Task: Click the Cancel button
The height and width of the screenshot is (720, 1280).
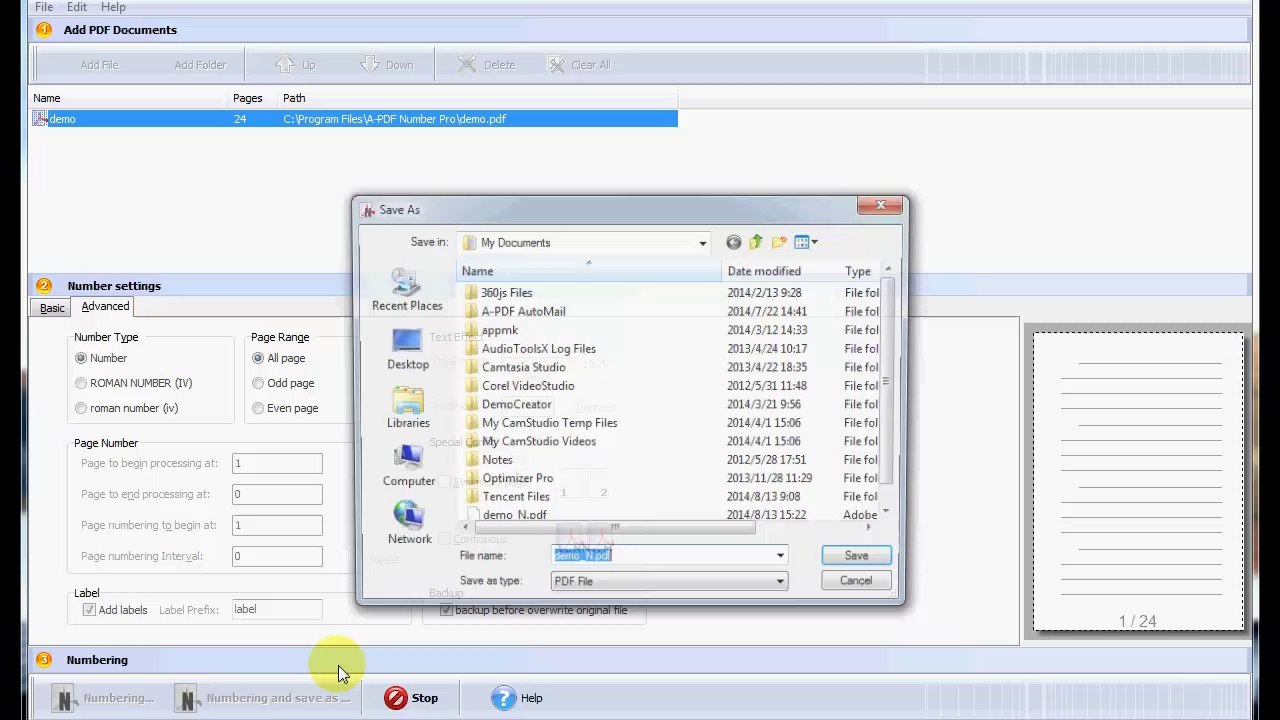Action: [x=856, y=581]
